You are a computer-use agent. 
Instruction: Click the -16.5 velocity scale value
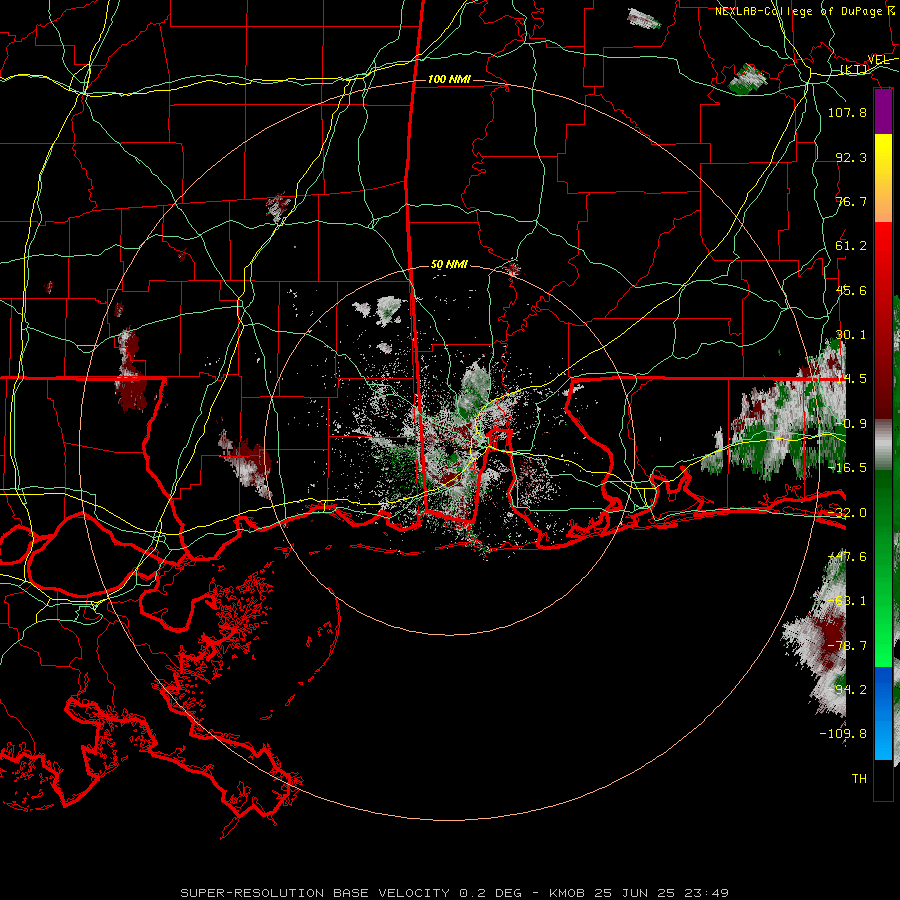point(847,468)
